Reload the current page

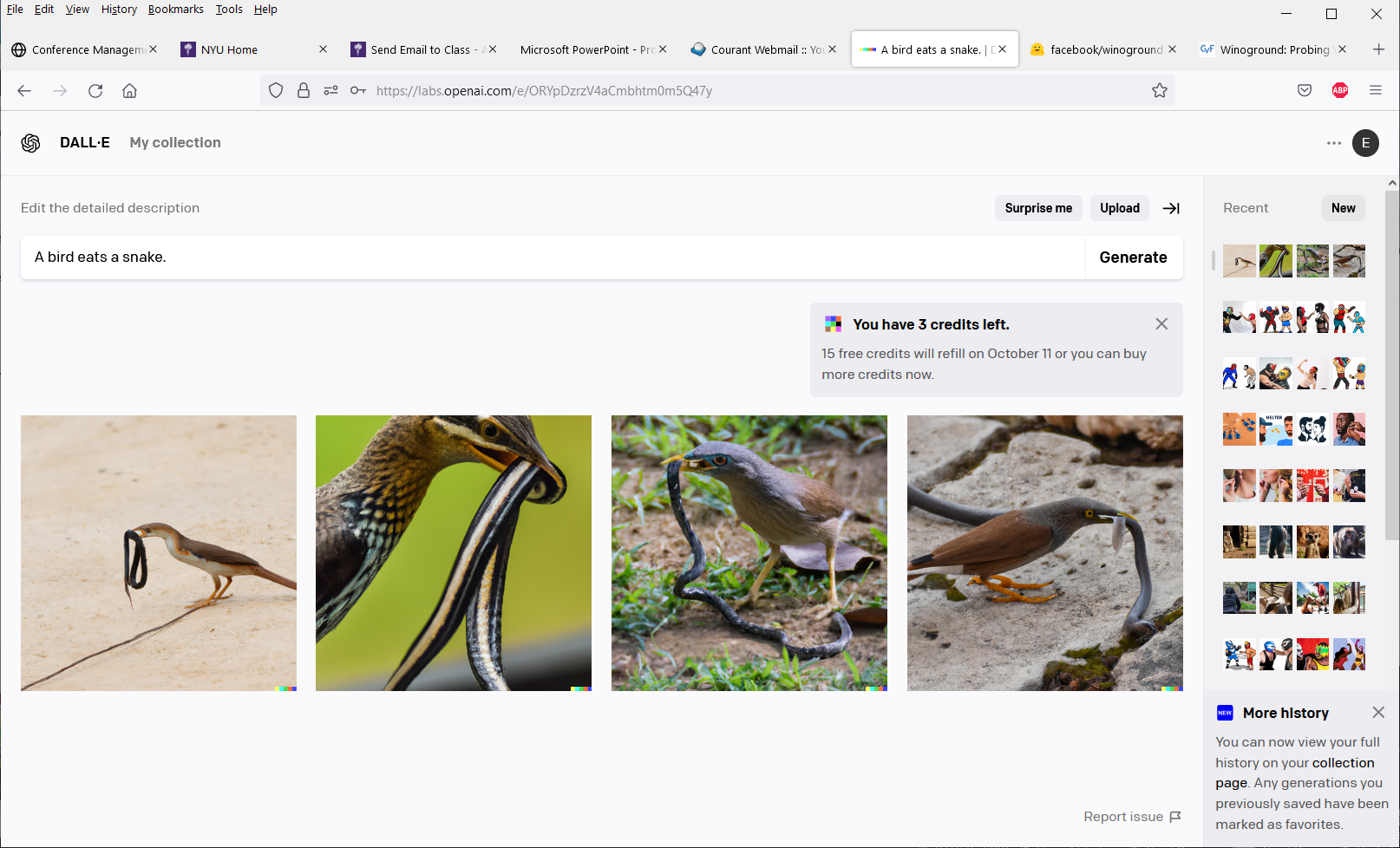pyautogui.click(x=95, y=91)
